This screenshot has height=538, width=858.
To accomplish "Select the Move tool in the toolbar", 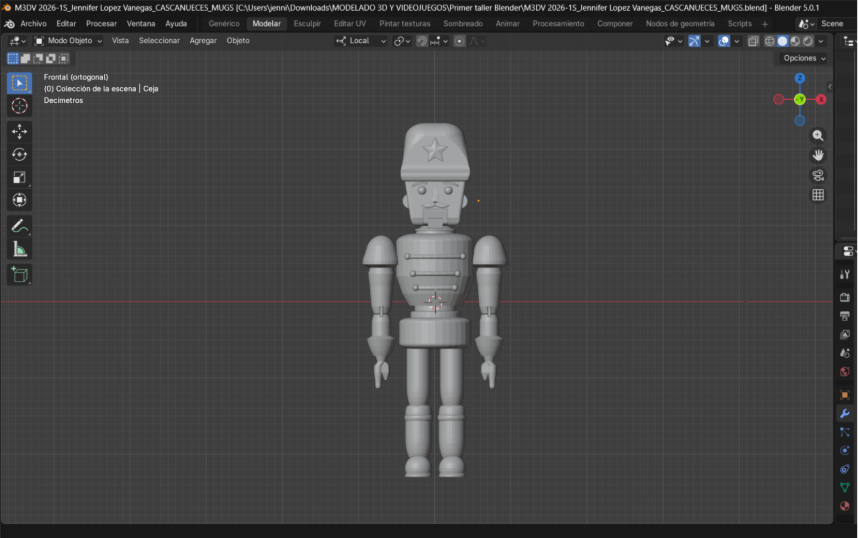I will coord(19,131).
